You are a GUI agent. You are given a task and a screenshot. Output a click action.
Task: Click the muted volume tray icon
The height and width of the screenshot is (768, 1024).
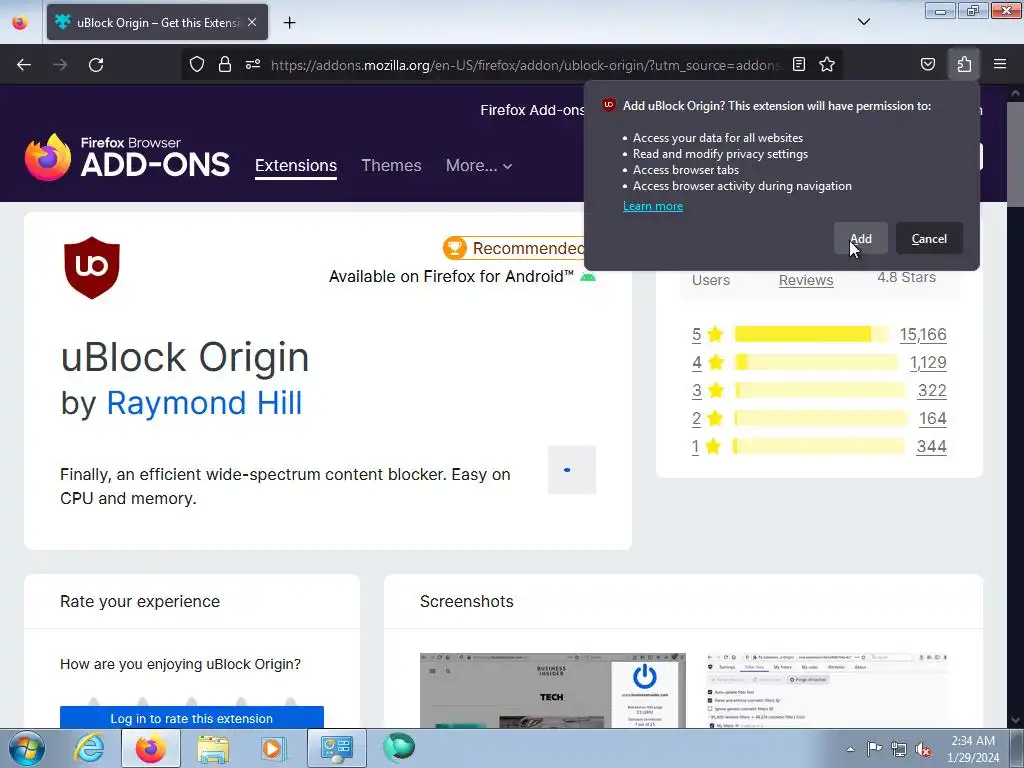923,749
